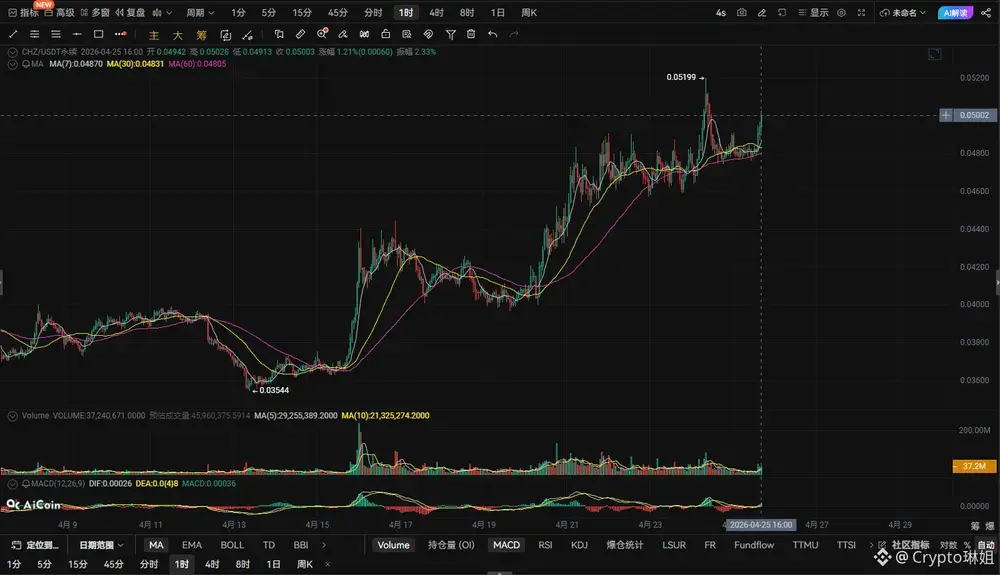Open the 显示 display options menu
Screen dimensions: 1000x575
click(814, 13)
